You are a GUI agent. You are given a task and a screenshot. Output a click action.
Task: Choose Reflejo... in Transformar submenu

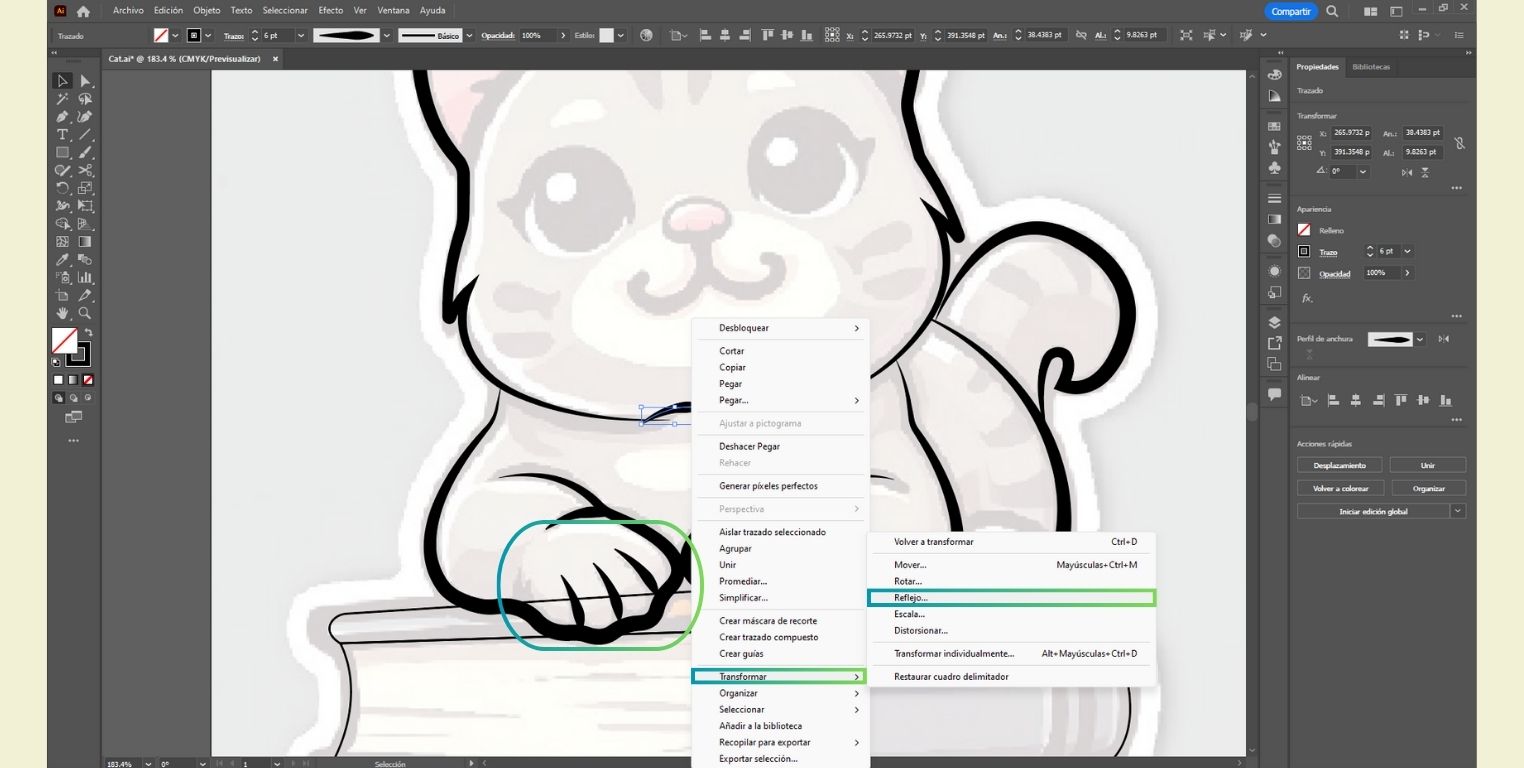[x=1010, y=598]
